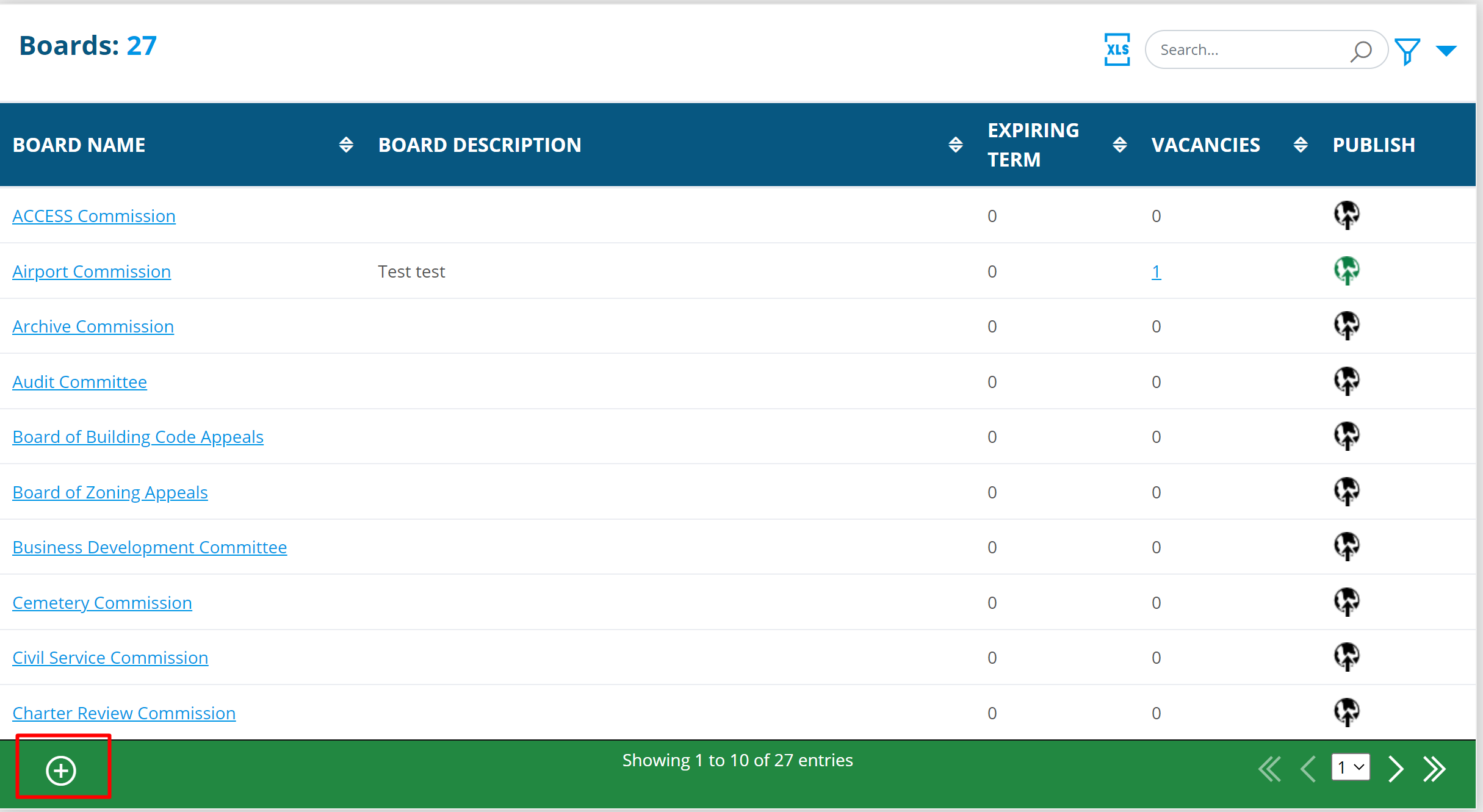Open the page number dropdown
Viewport: 1483px width, 812px height.
click(x=1351, y=767)
